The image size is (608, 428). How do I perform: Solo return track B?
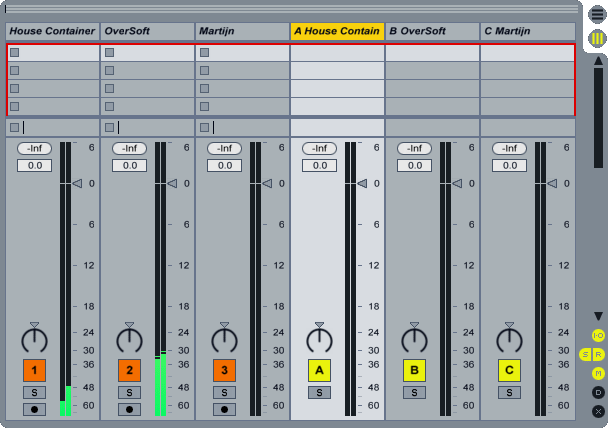click(x=414, y=392)
